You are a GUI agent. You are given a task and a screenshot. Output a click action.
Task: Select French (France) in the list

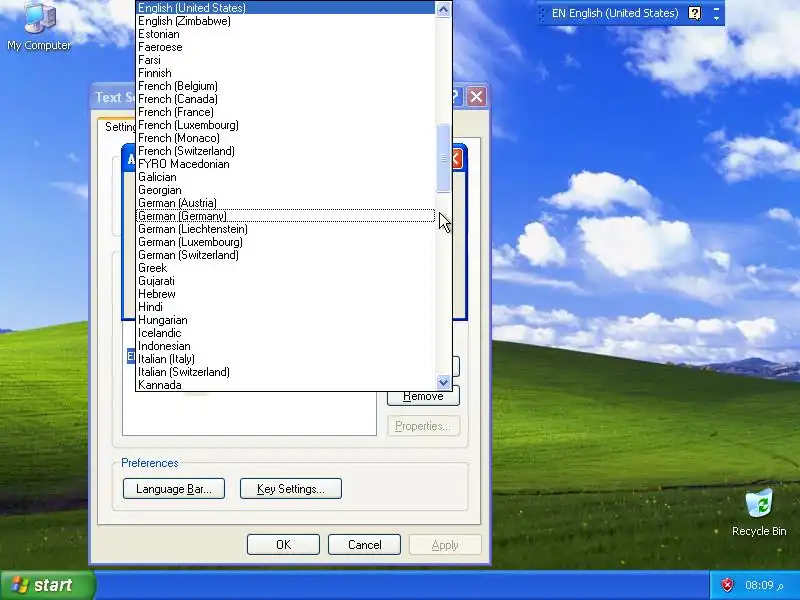coord(286,112)
